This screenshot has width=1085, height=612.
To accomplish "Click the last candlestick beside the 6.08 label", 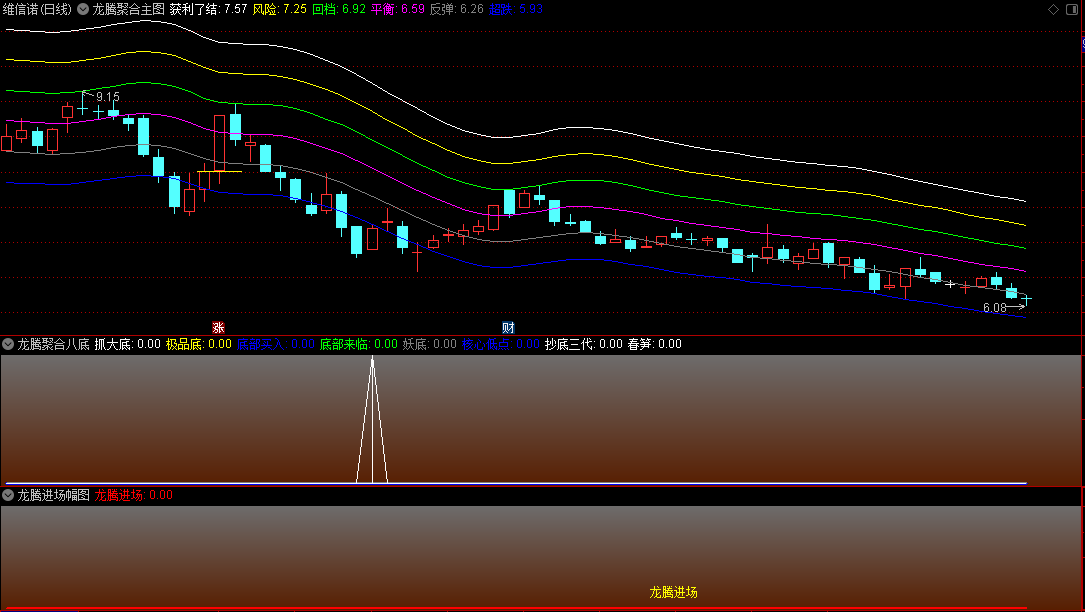I will click(x=1026, y=299).
